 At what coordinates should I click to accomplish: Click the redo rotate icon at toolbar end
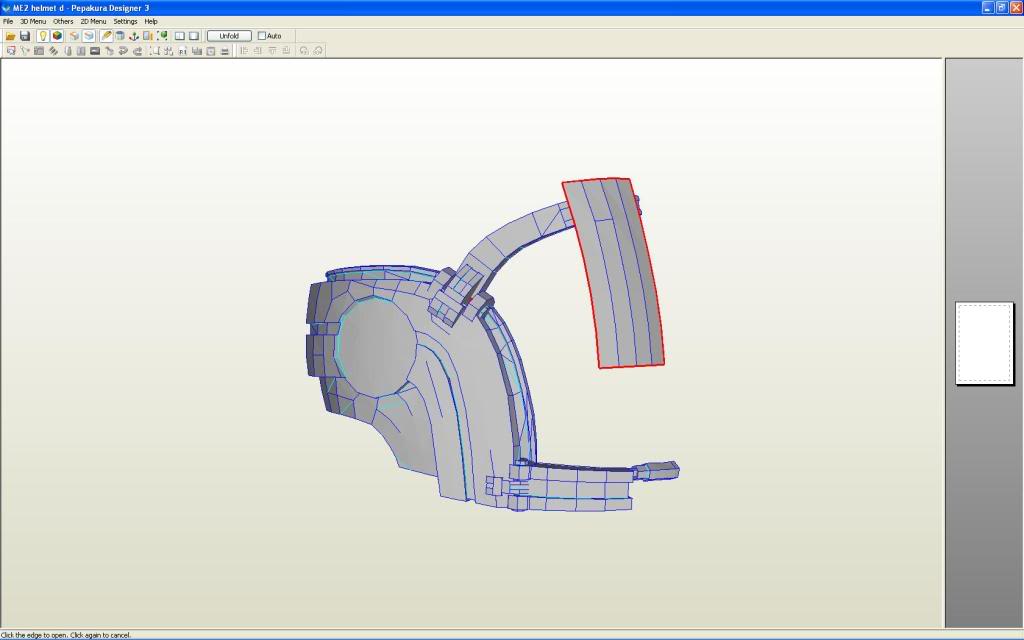pos(318,51)
